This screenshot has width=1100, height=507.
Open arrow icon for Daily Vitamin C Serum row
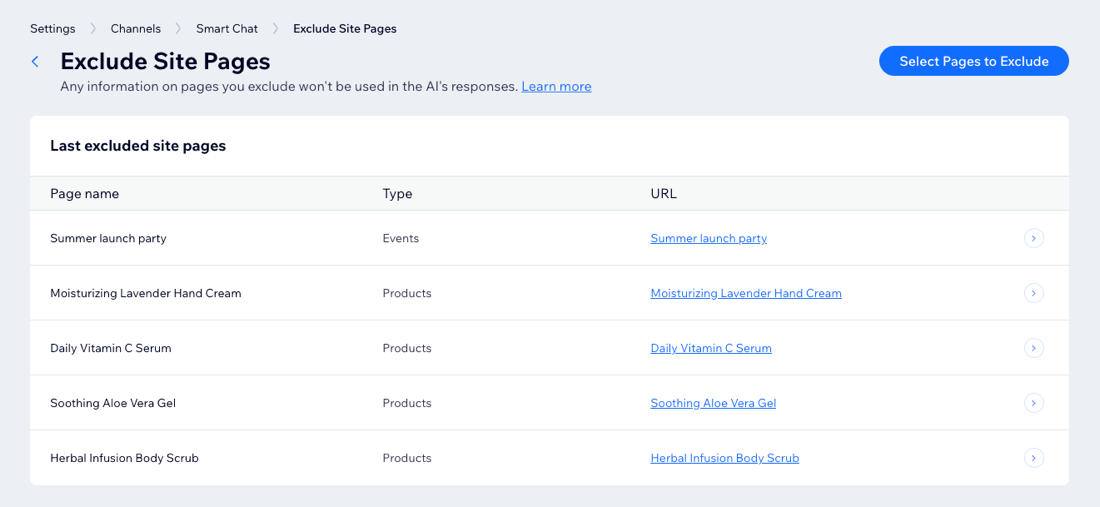1033,348
